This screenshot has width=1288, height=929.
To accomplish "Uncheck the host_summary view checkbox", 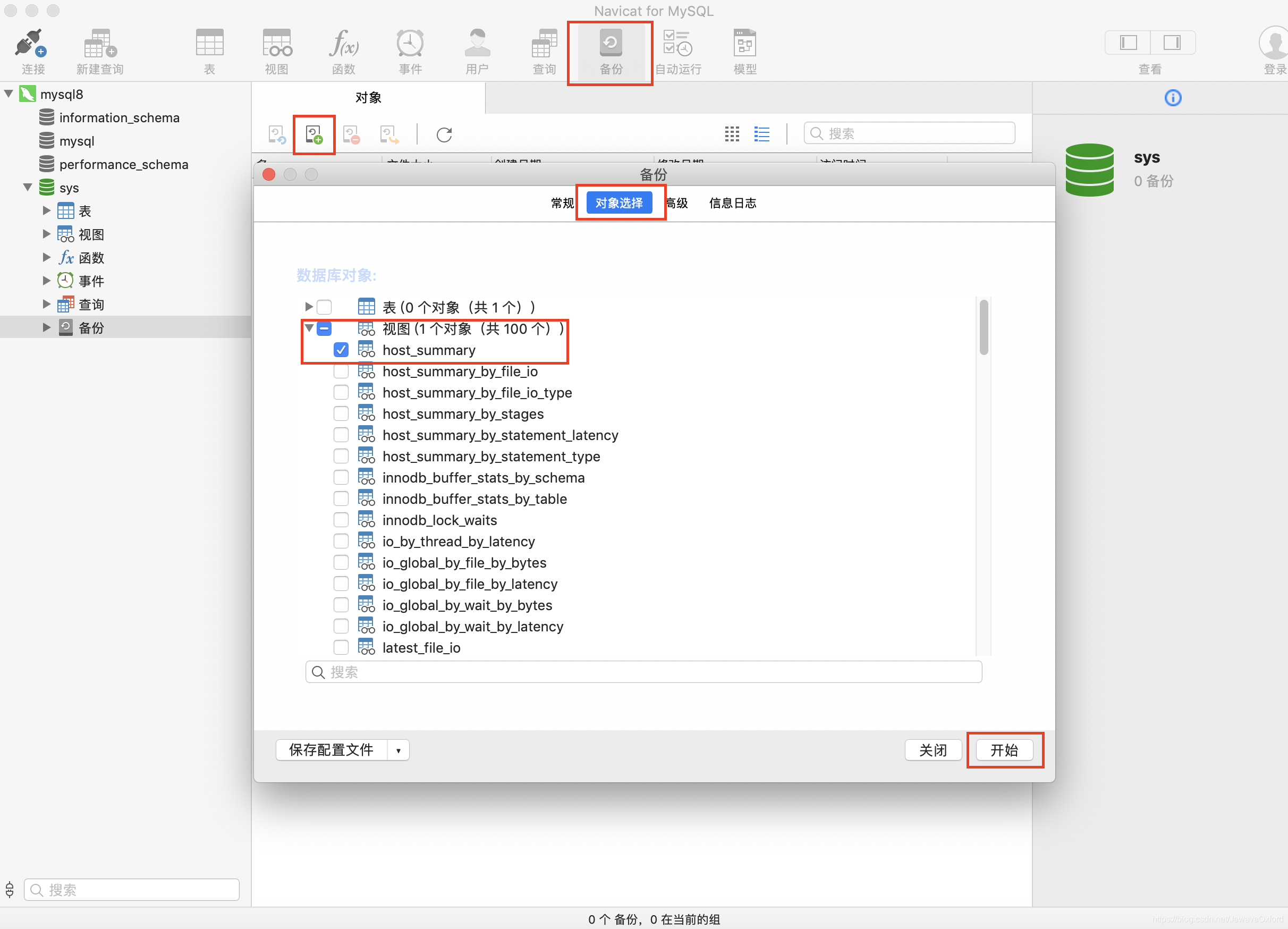I will [341, 350].
